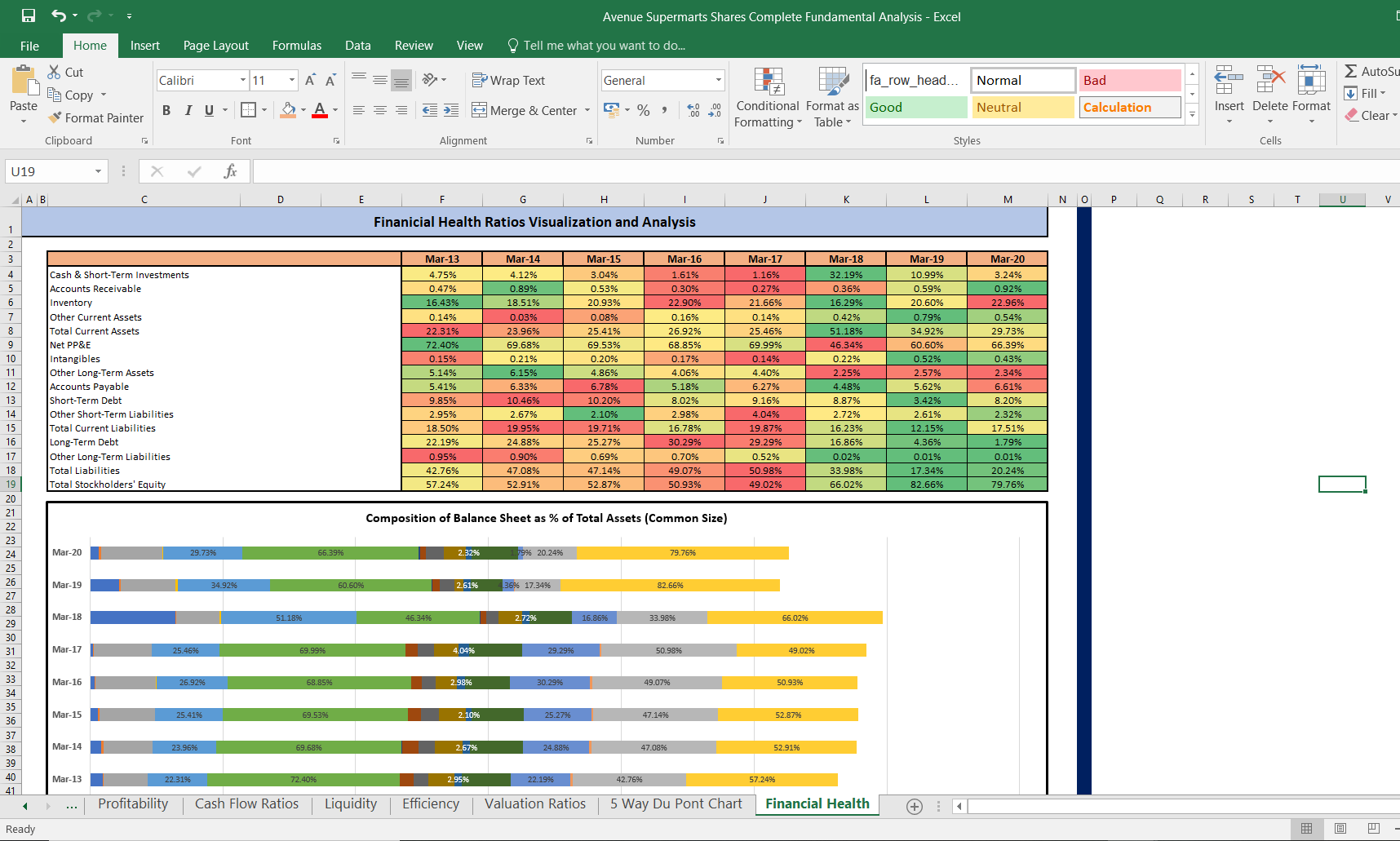Decrease font size with the small A icon

pos(330,80)
